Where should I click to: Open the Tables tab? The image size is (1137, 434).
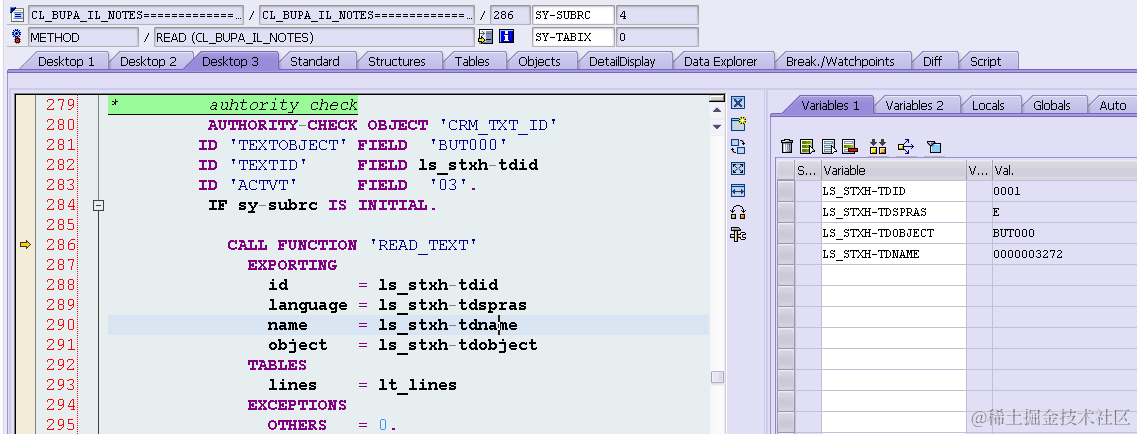tap(472, 62)
